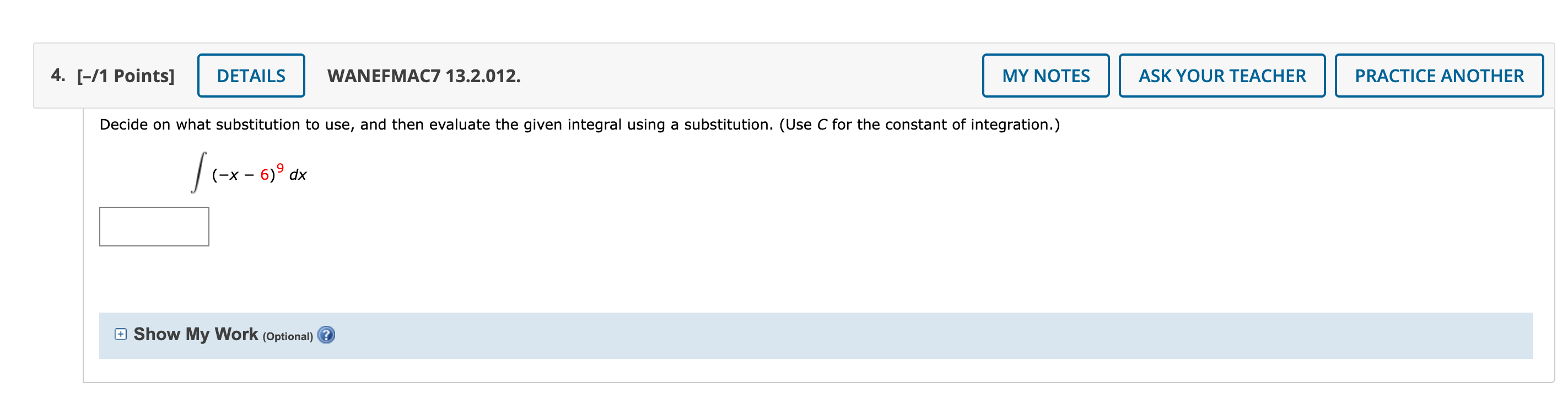This screenshot has width=1568, height=419.
Task: Open the DETAILS button
Action: 251,76
